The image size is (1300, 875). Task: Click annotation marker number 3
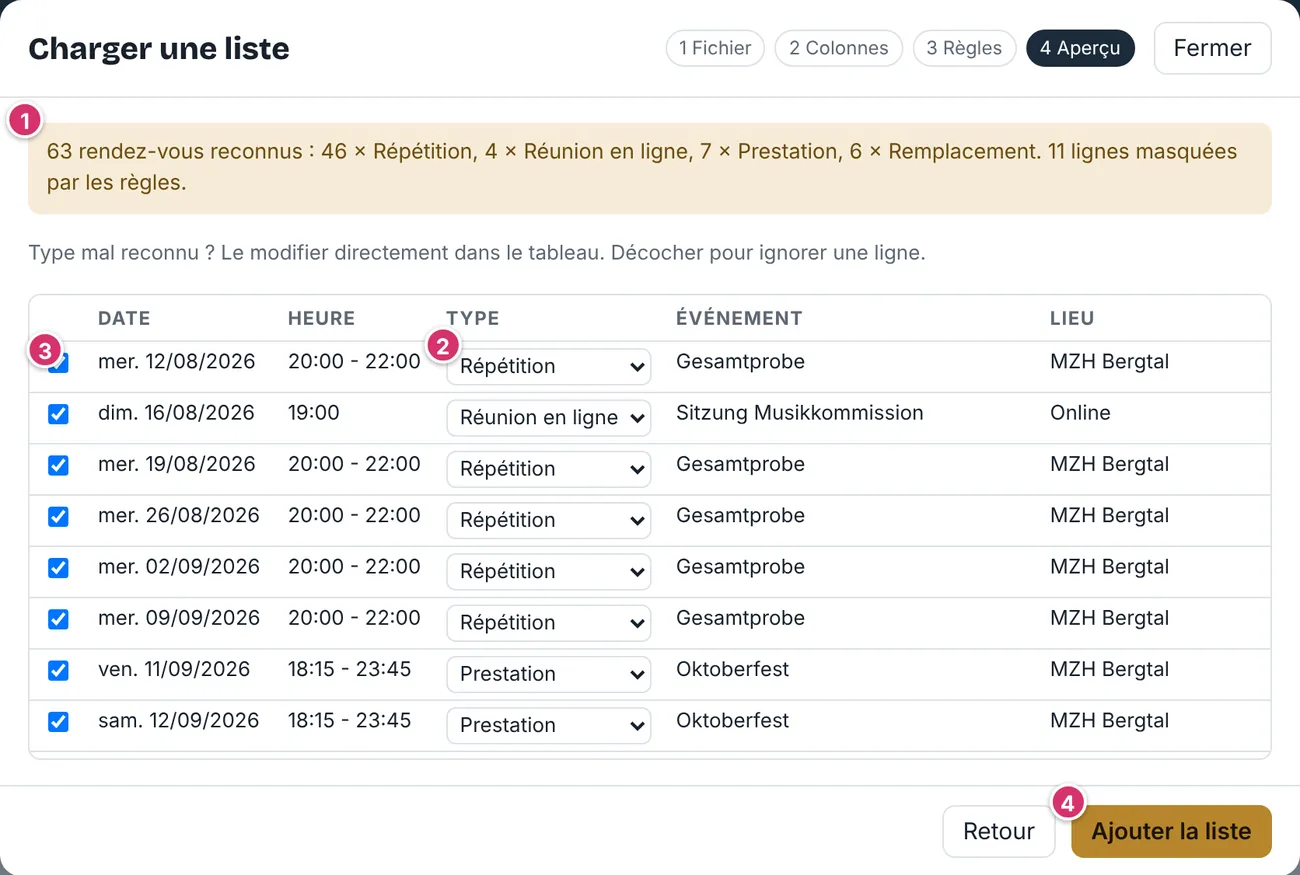tap(43, 351)
